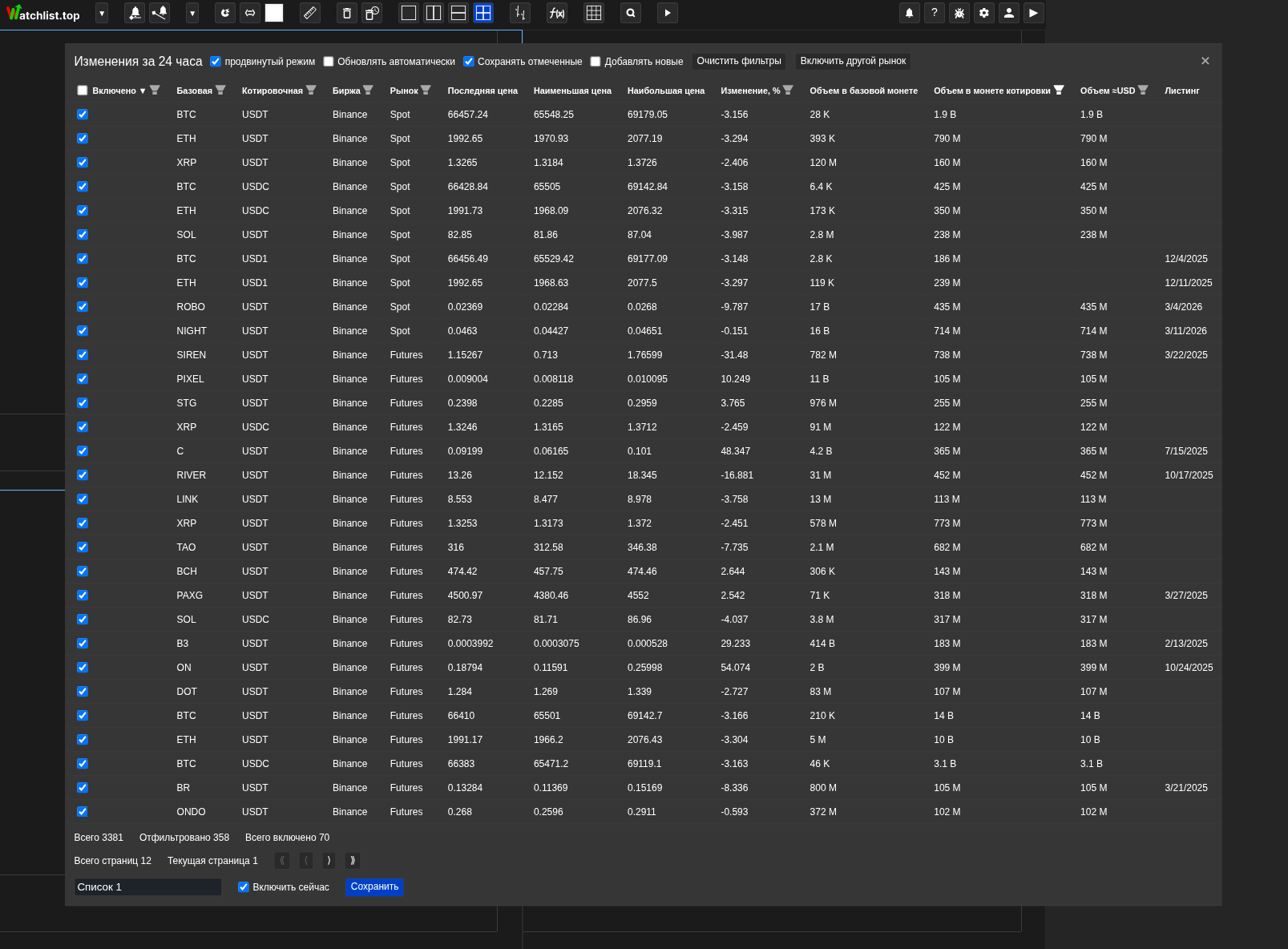Select the four-pane grid layout icon
This screenshot has width=1288, height=949.
point(483,13)
